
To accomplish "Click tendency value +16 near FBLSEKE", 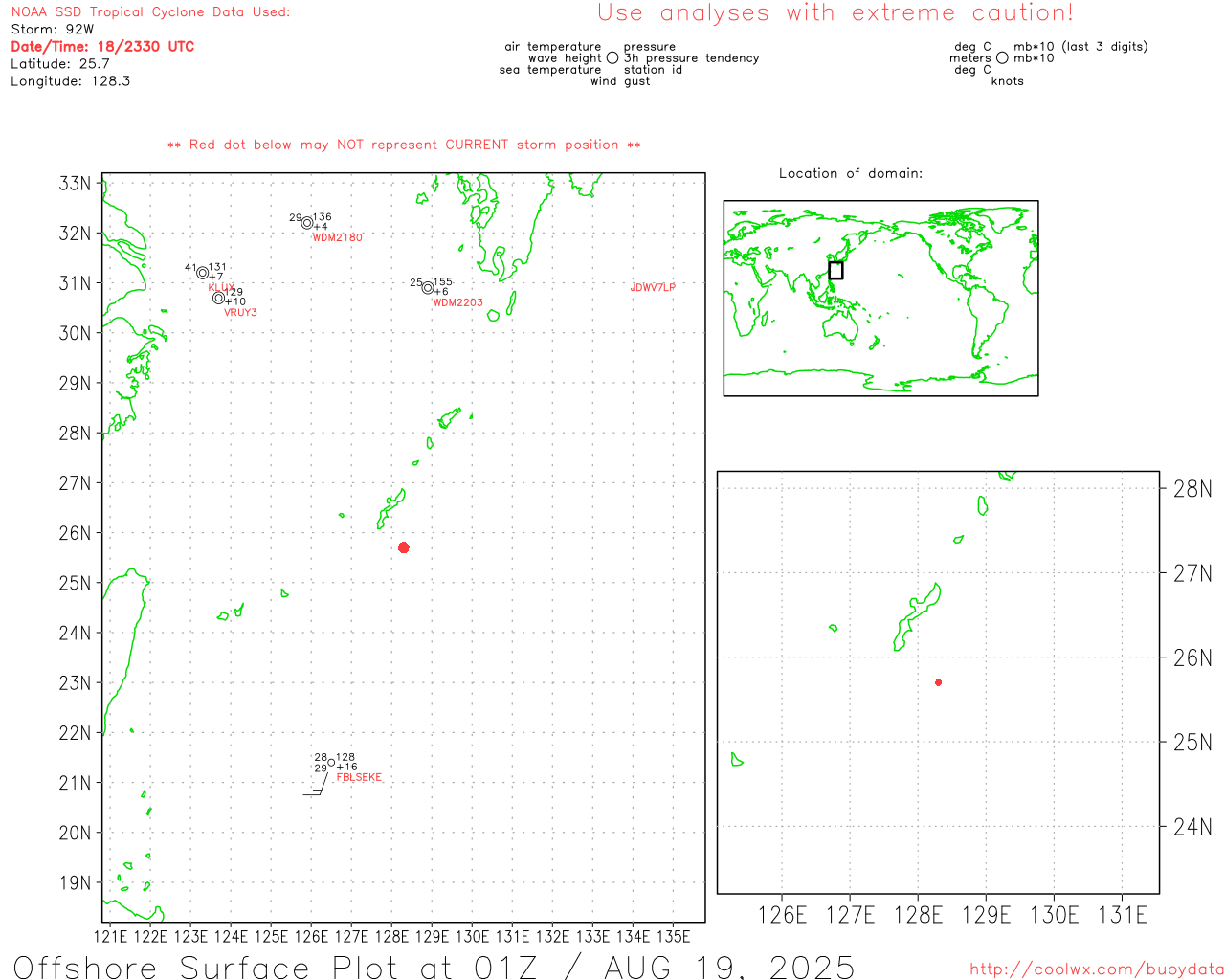I will (346, 767).
